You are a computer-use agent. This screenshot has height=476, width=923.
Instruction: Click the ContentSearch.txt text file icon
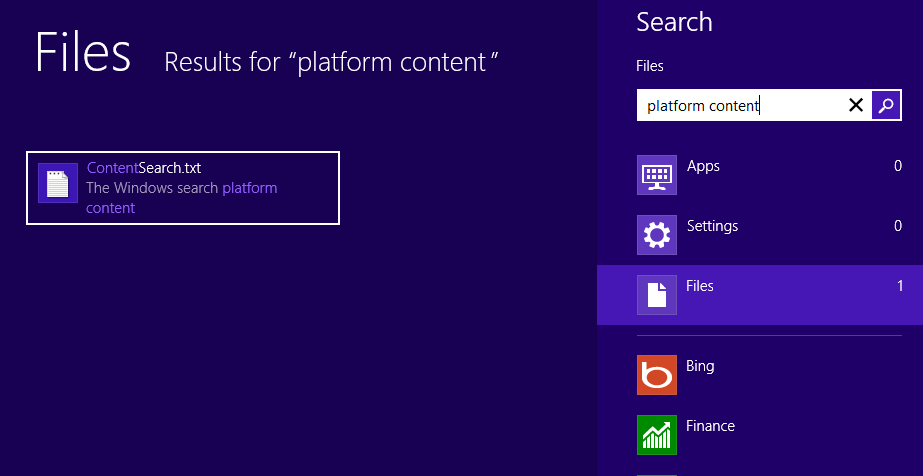point(58,183)
